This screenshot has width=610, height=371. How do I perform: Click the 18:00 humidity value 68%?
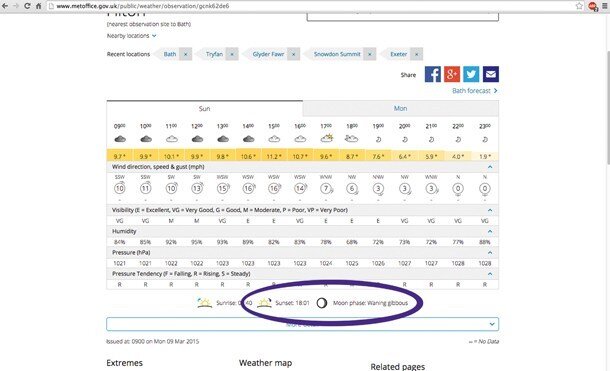[352, 242]
